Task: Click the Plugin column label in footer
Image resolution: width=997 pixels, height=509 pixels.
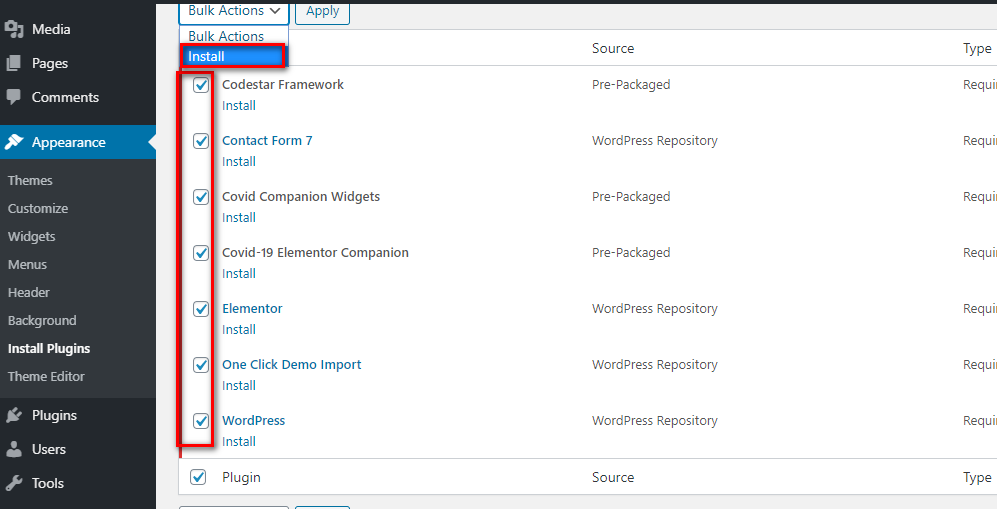Action: (x=242, y=477)
